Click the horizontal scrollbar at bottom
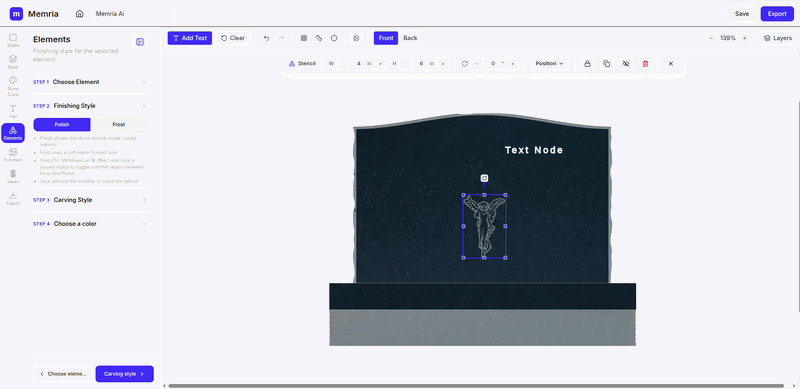The width and height of the screenshot is (800, 389). [476, 386]
